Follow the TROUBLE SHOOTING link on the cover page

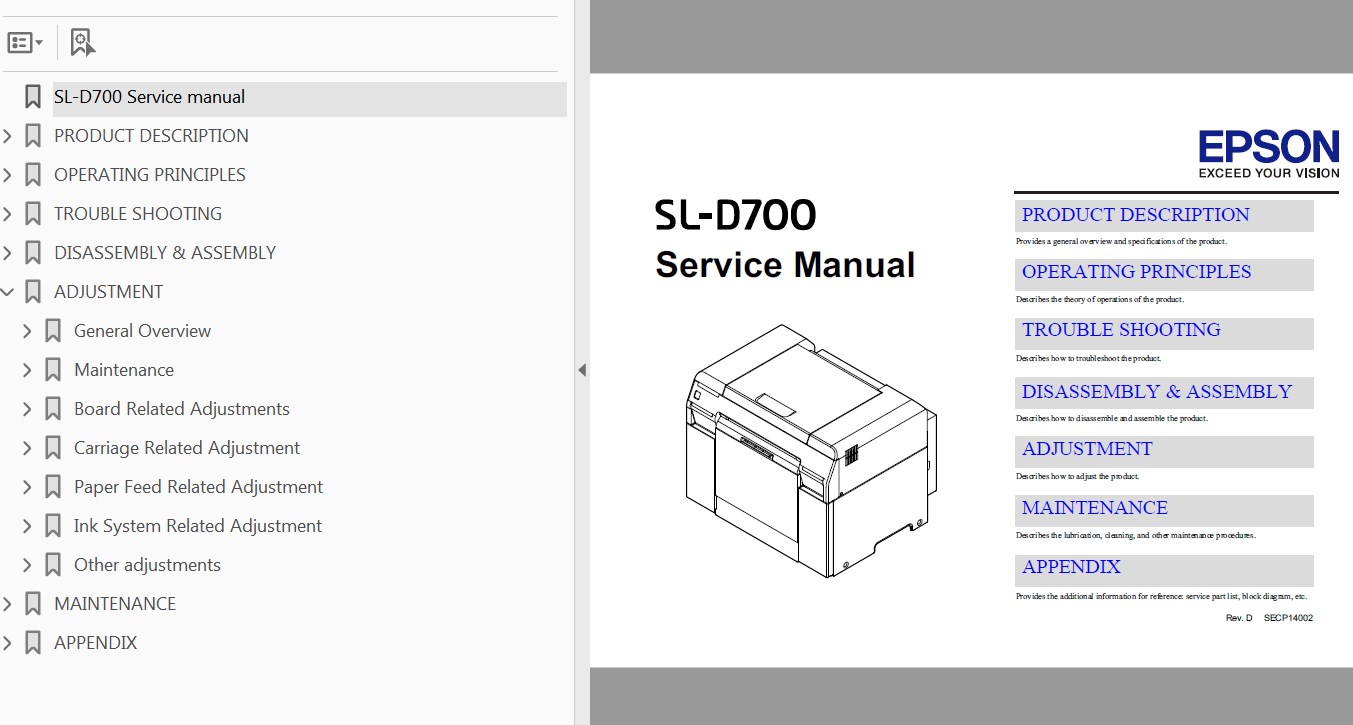coord(1121,330)
